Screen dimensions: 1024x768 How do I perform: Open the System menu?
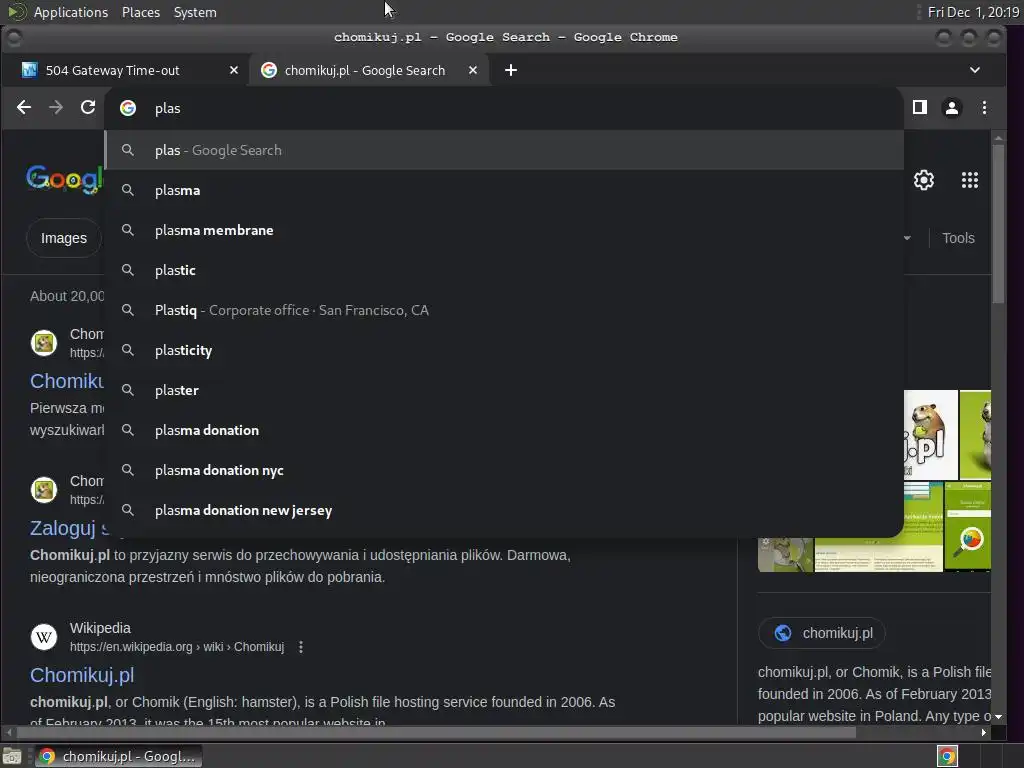[x=195, y=12]
